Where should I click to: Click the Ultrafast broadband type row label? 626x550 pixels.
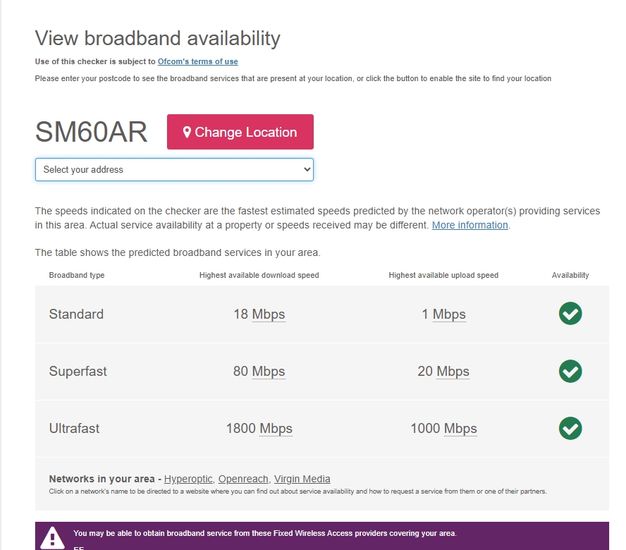74,428
